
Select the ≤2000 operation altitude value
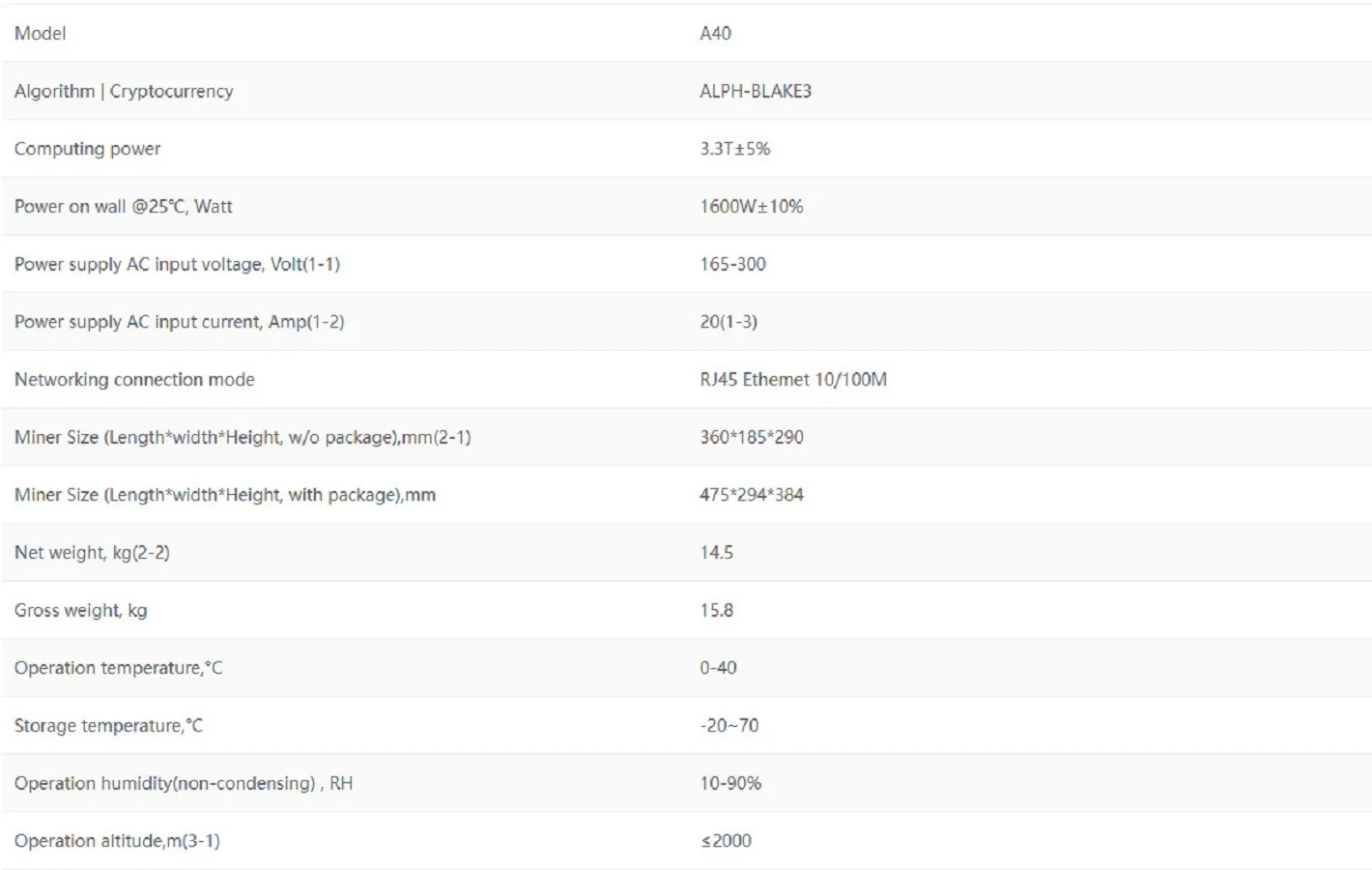pos(727,841)
